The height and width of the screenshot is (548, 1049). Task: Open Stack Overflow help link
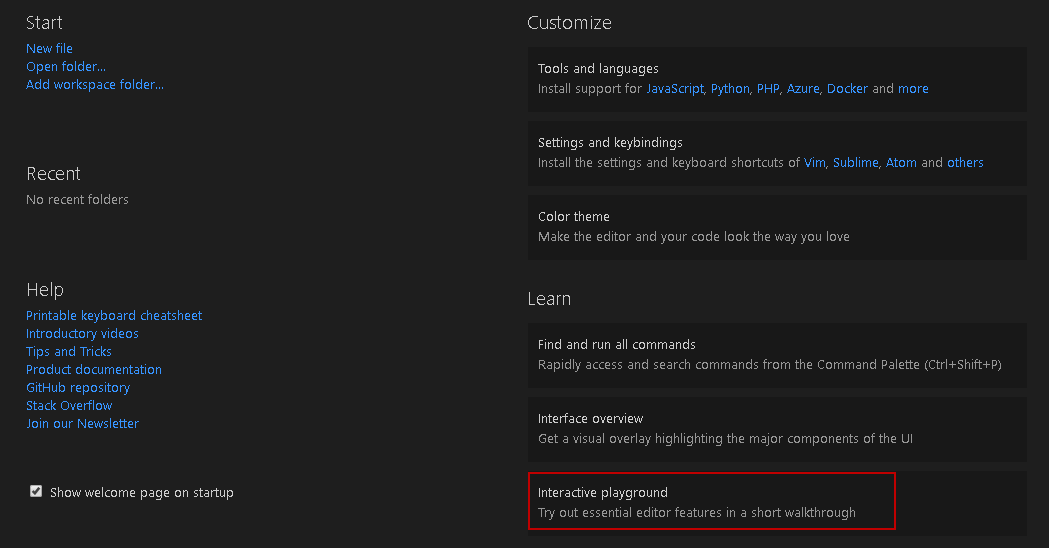coord(69,405)
